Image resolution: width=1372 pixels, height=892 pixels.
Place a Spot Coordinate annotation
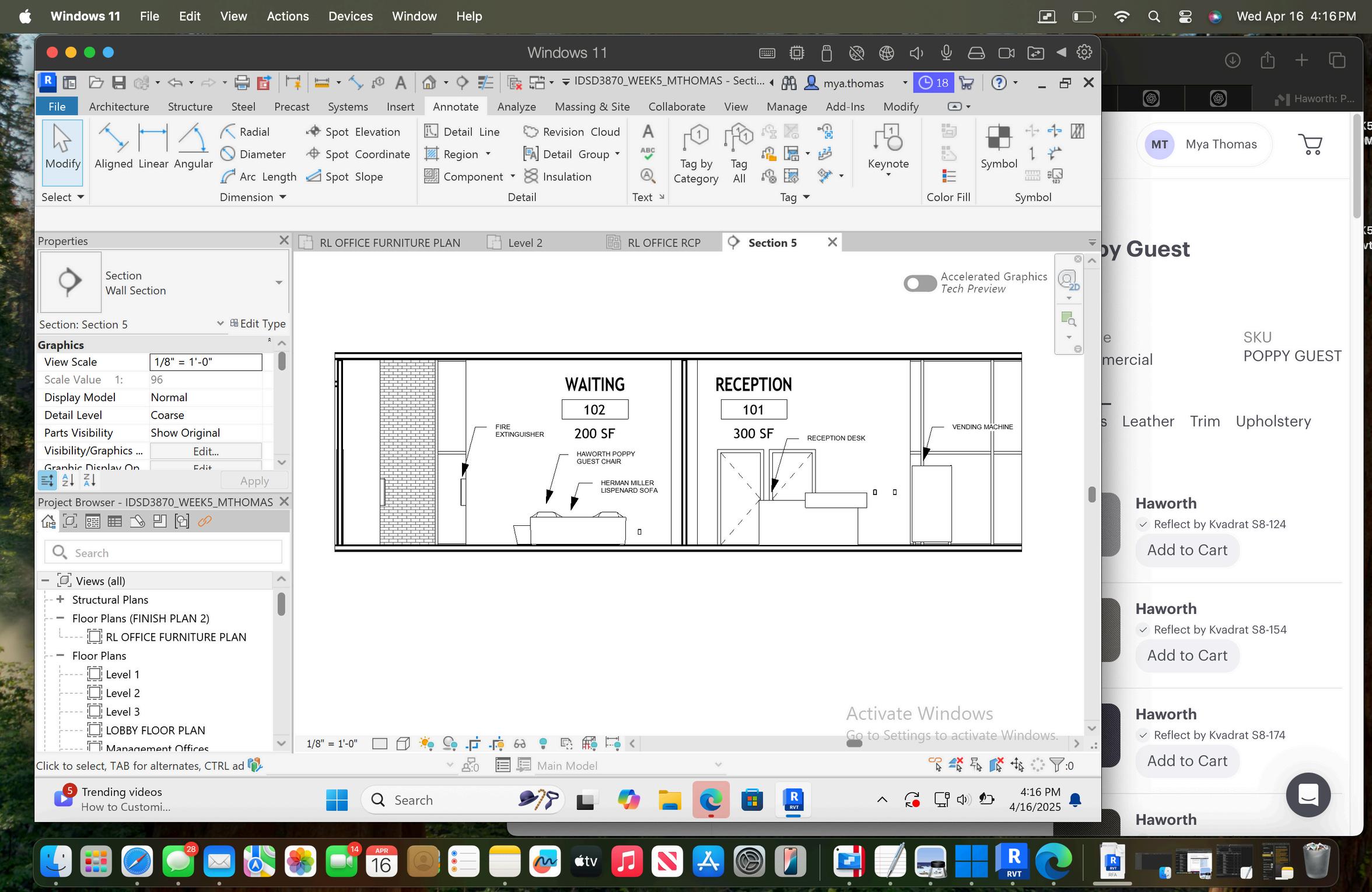[358, 154]
